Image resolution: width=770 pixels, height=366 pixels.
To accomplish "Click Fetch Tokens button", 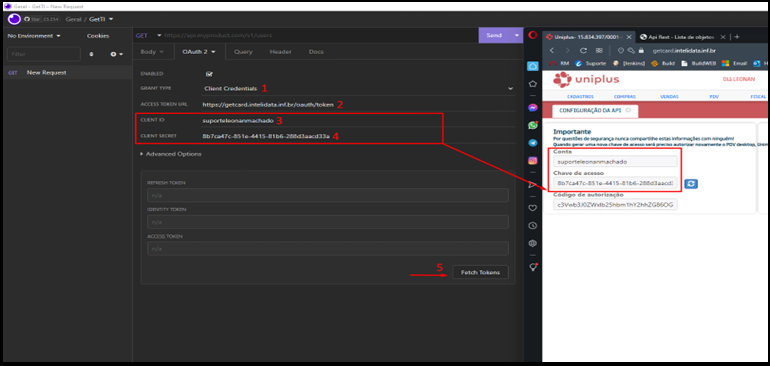I will (480, 272).
